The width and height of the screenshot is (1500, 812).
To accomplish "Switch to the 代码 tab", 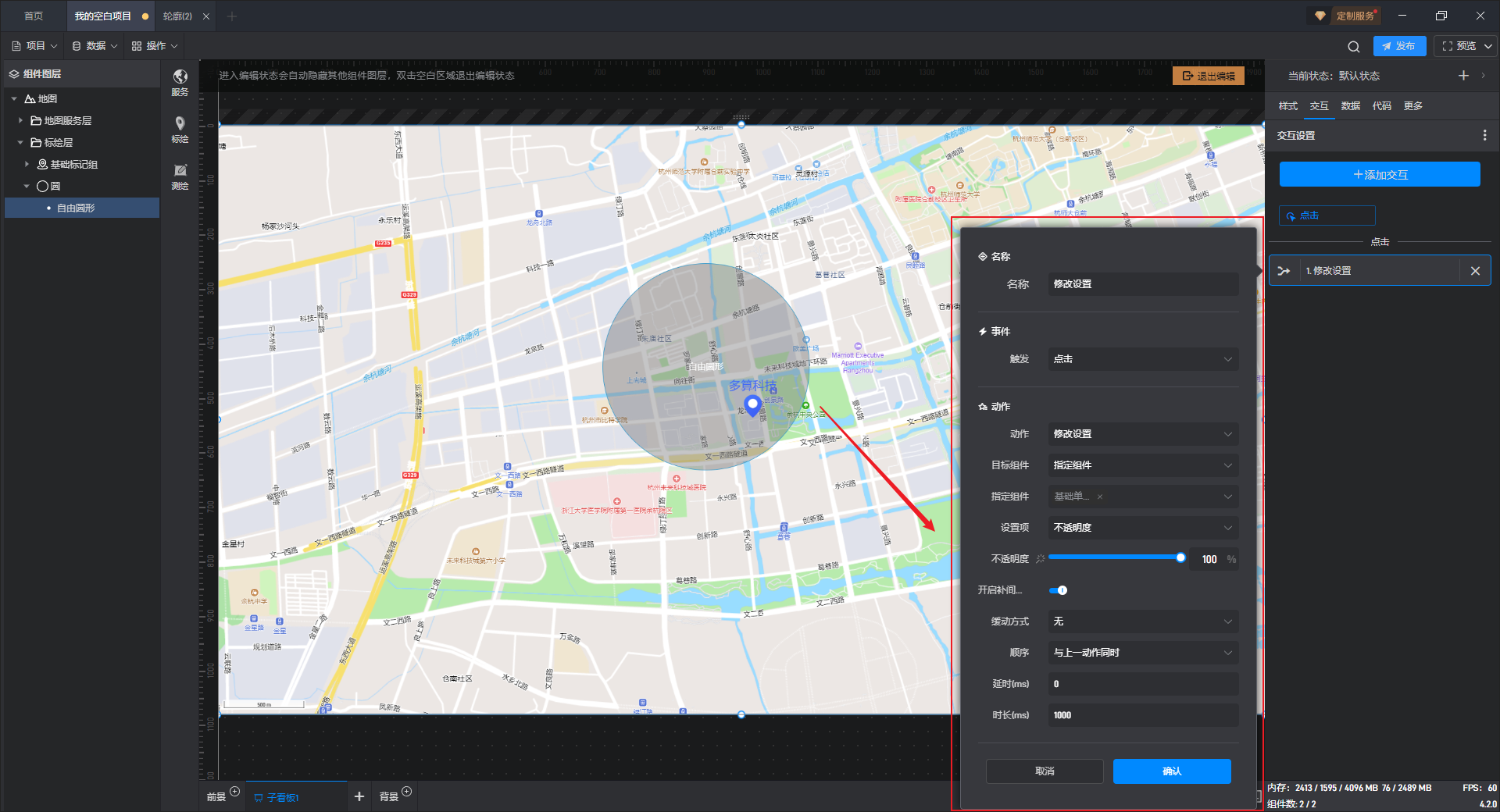I will click(1381, 106).
